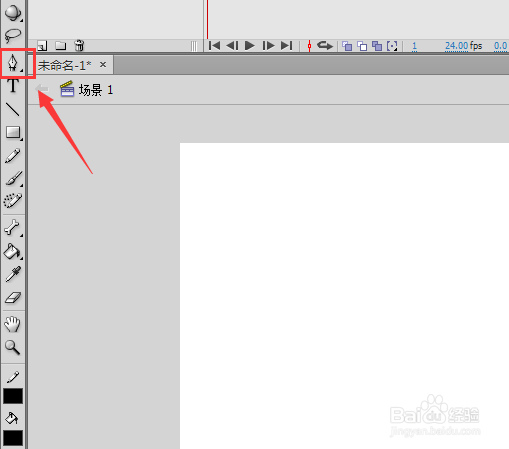The image size is (509, 449).
Task: Go to last frame
Action: (x=287, y=45)
